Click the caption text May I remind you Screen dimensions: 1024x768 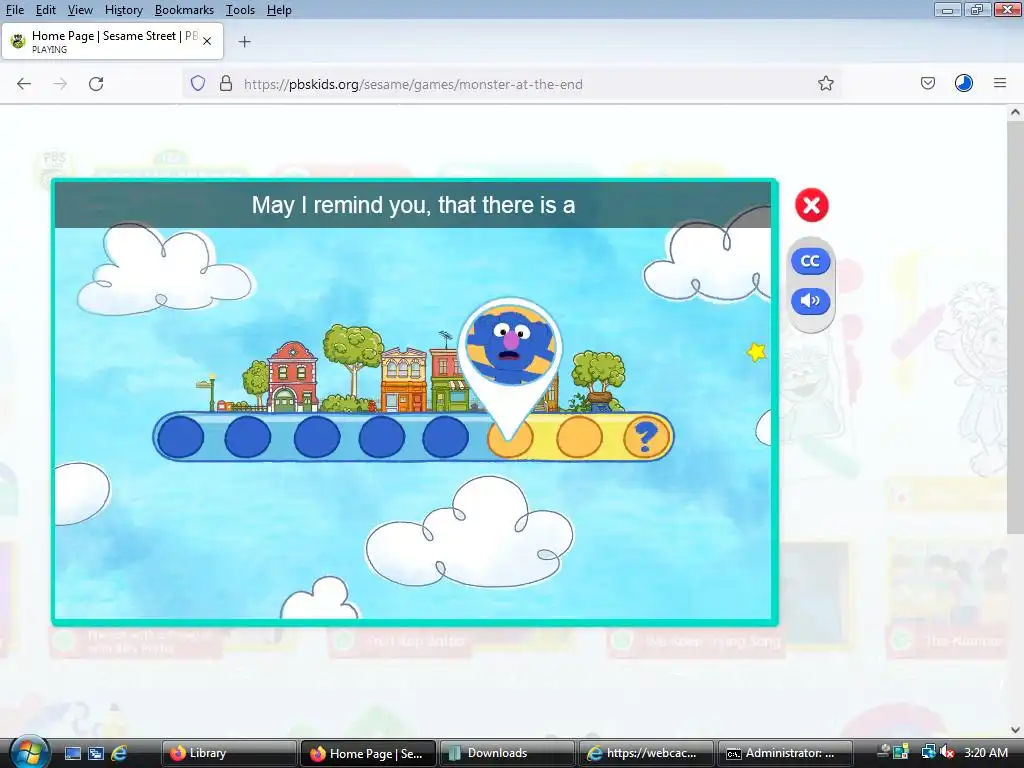point(413,205)
